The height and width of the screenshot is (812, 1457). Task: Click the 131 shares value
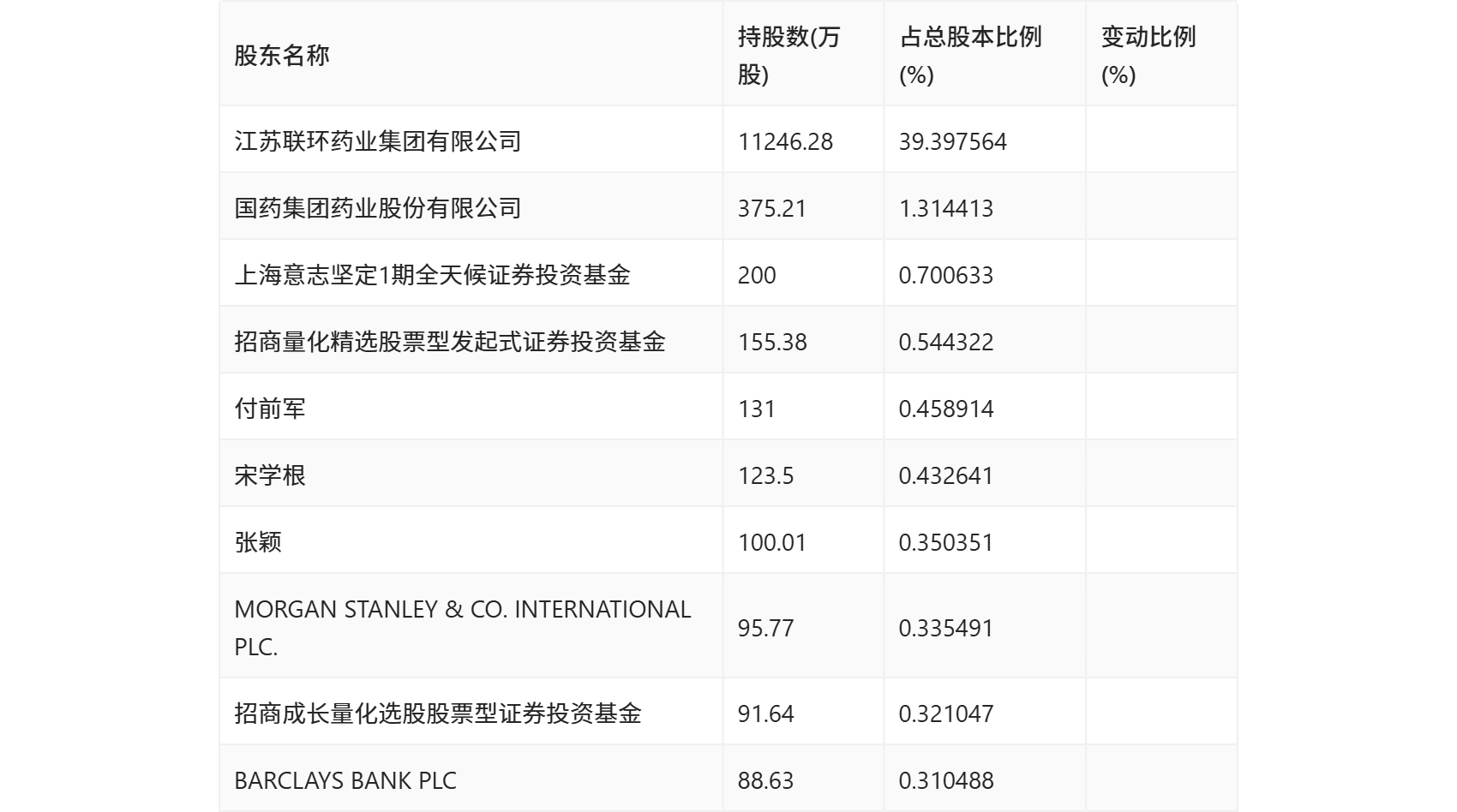tap(757, 409)
